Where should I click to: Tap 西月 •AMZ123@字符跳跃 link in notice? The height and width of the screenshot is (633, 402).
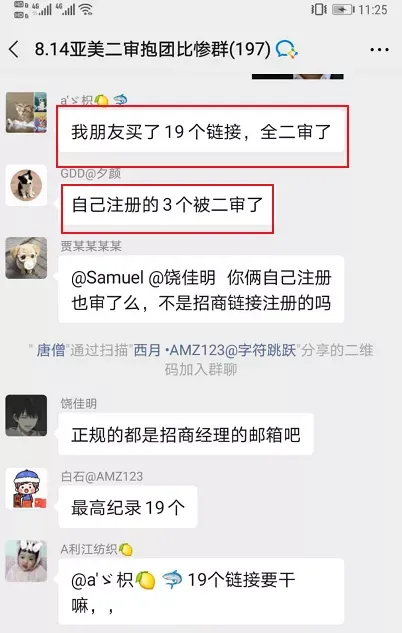[215, 350]
